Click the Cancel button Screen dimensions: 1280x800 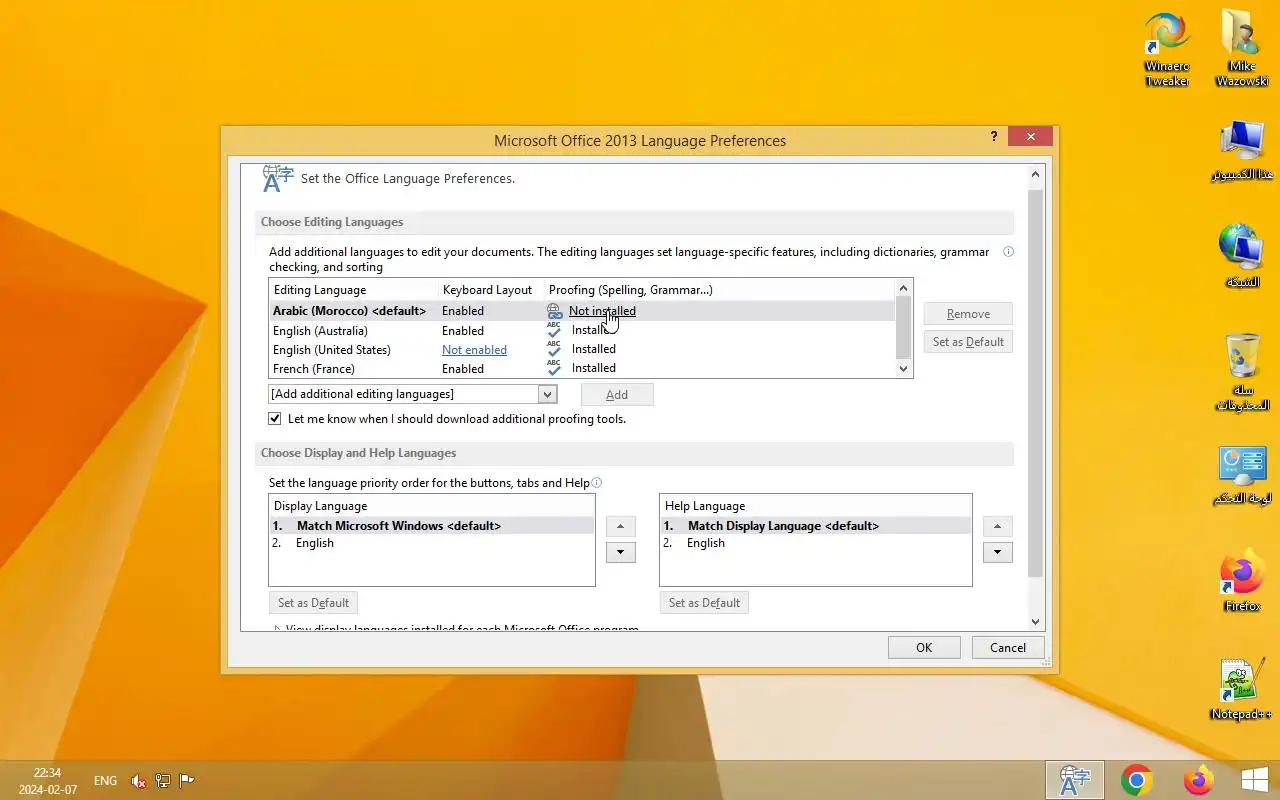pyautogui.click(x=1008, y=647)
